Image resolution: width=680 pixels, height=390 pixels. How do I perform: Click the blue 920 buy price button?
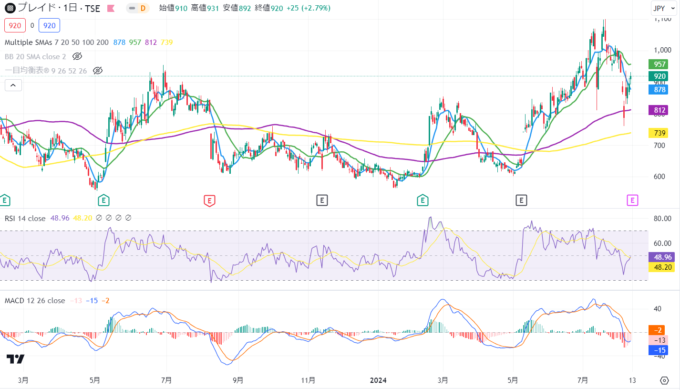point(49,26)
